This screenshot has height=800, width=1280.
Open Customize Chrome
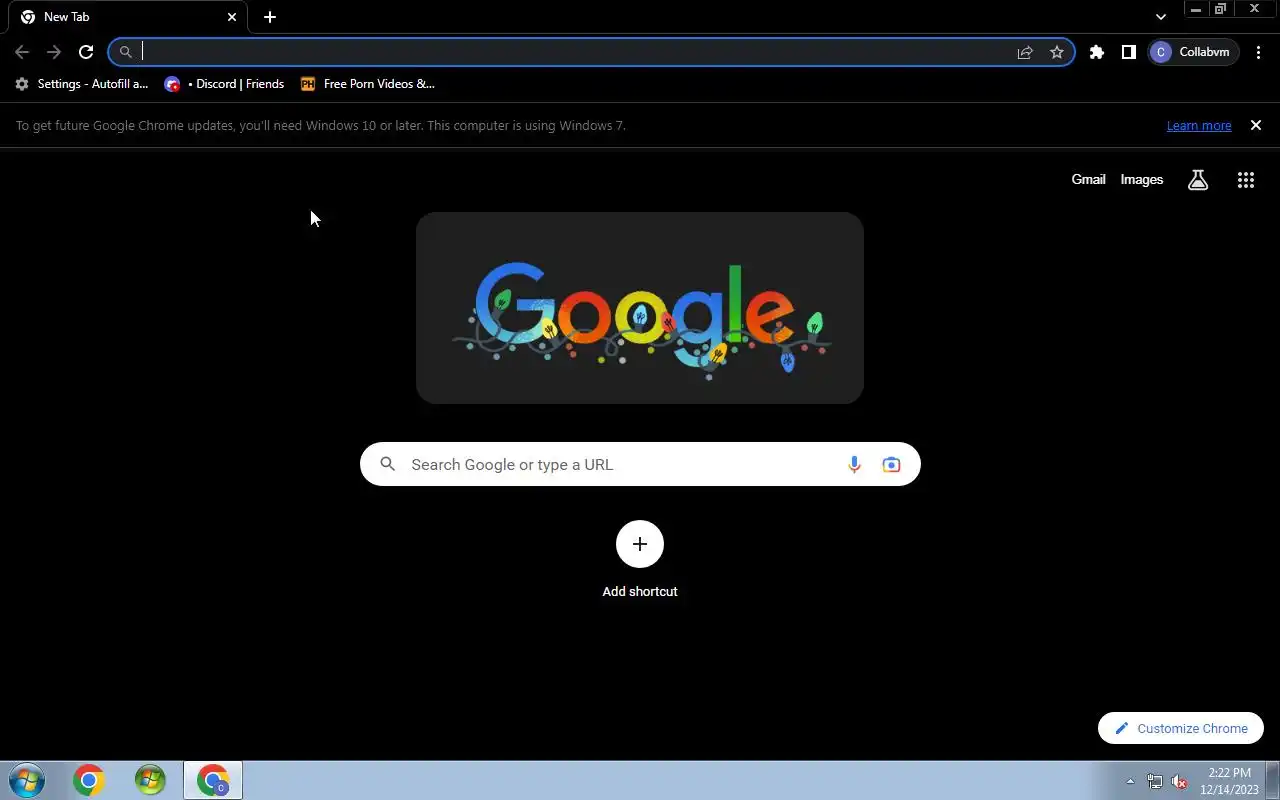tap(1181, 728)
